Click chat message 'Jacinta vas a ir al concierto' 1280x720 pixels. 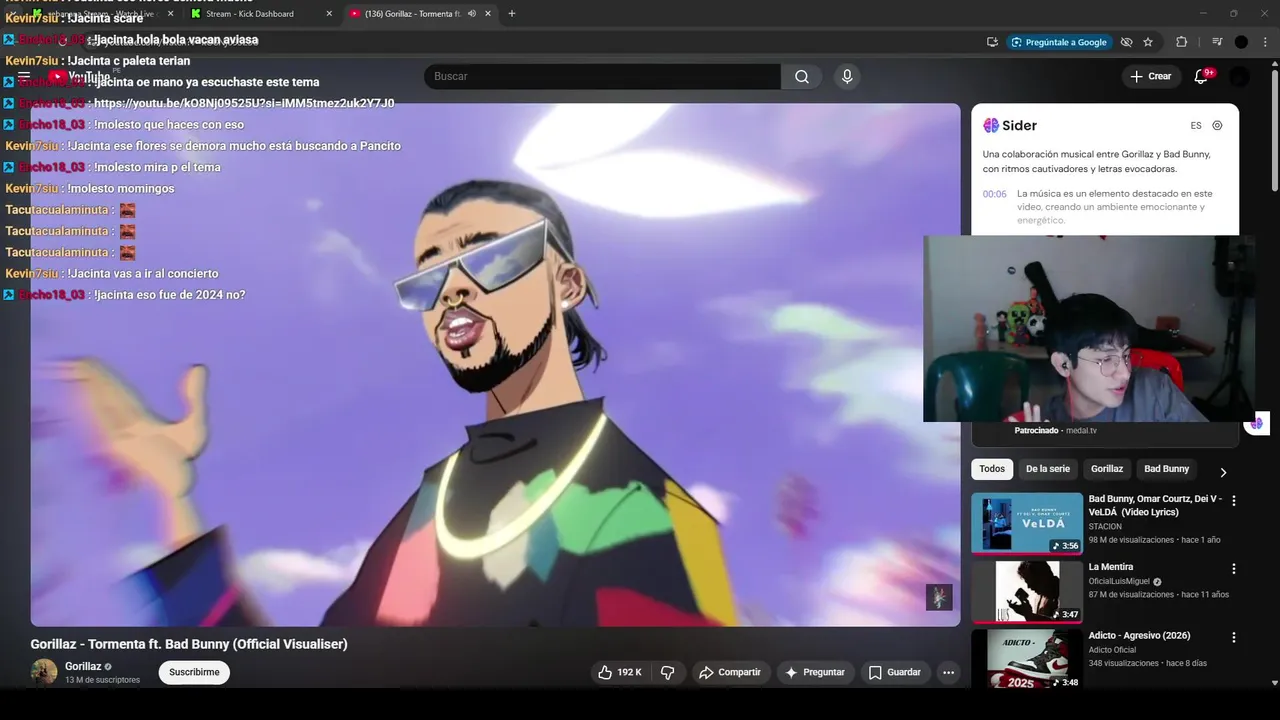pos(142,273)
